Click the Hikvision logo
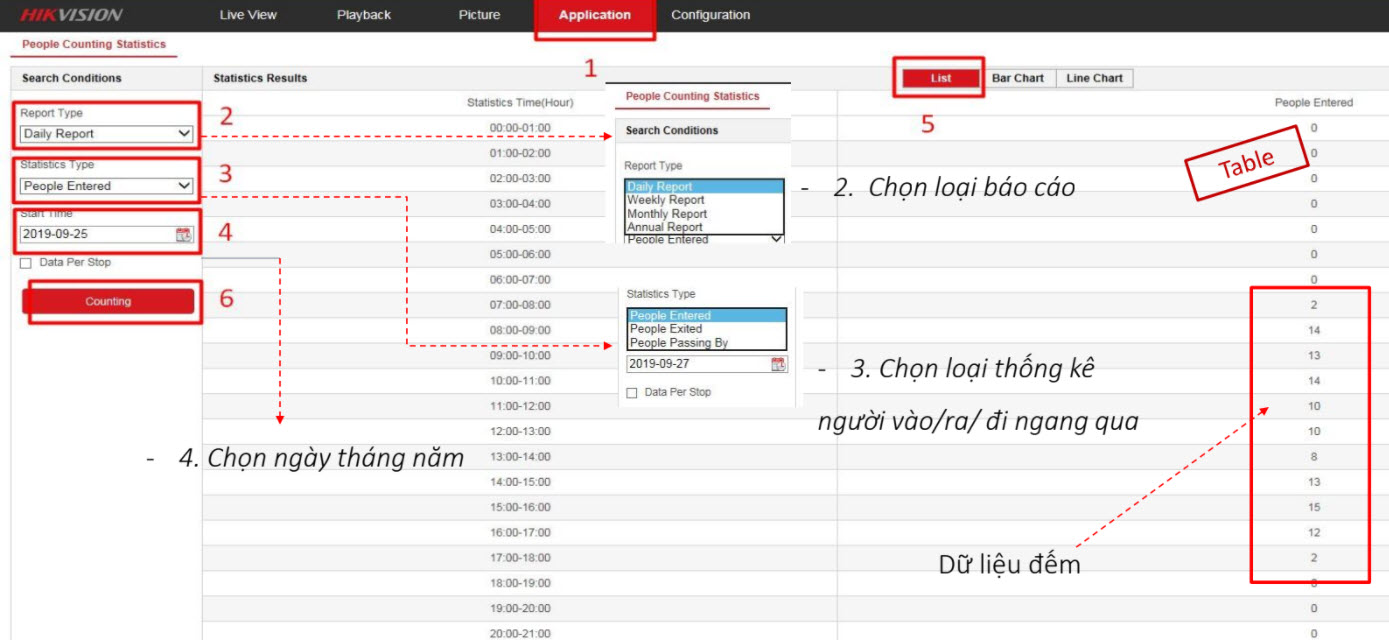 (71, 15)
